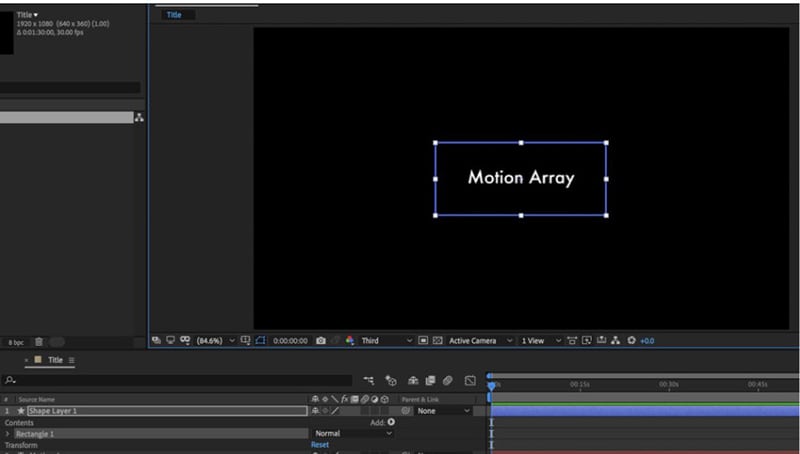Screen dimensions: 800x454
Task: Click the Source Name column header
Action: 36,399
